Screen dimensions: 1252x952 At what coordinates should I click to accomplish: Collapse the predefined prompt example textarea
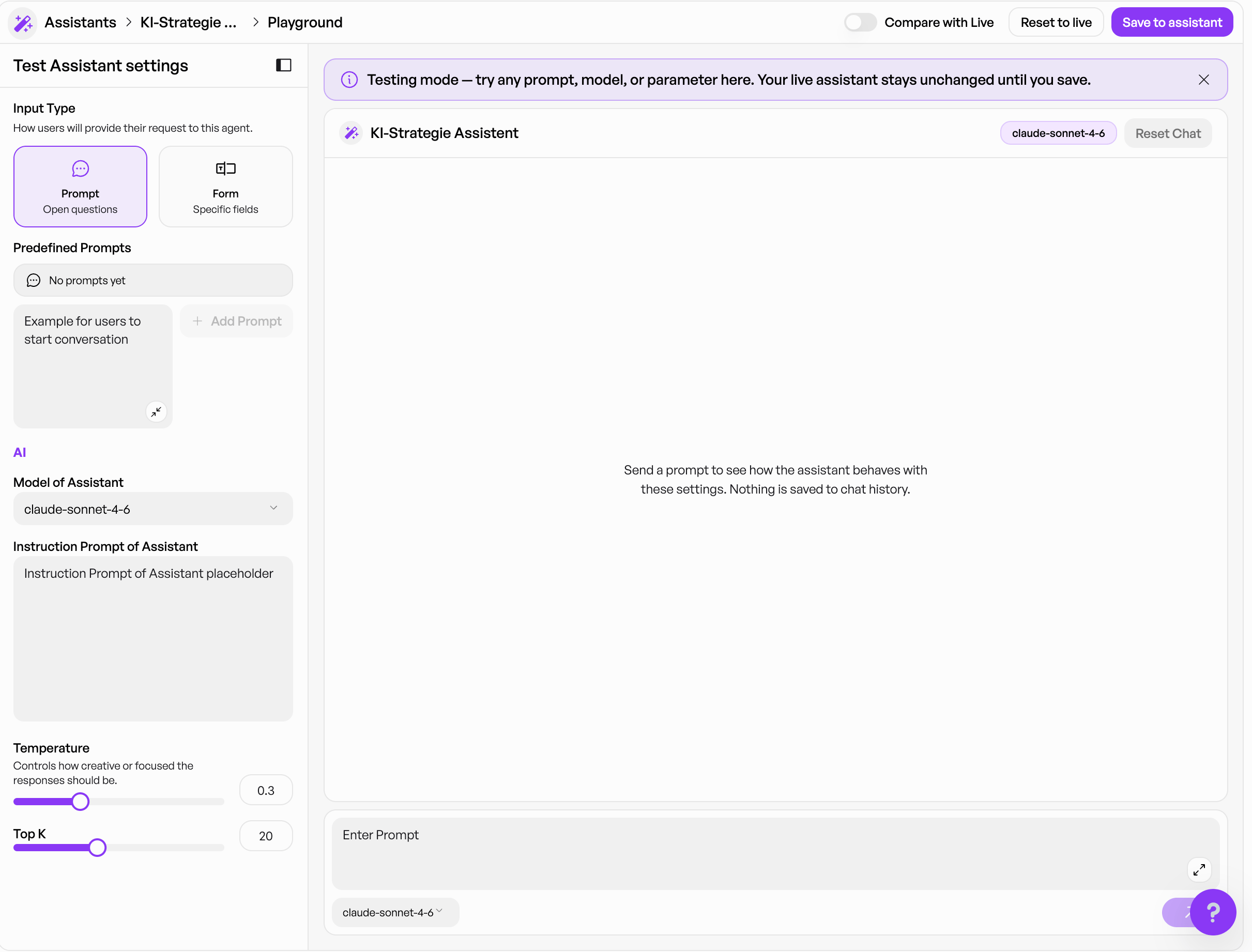156,411
